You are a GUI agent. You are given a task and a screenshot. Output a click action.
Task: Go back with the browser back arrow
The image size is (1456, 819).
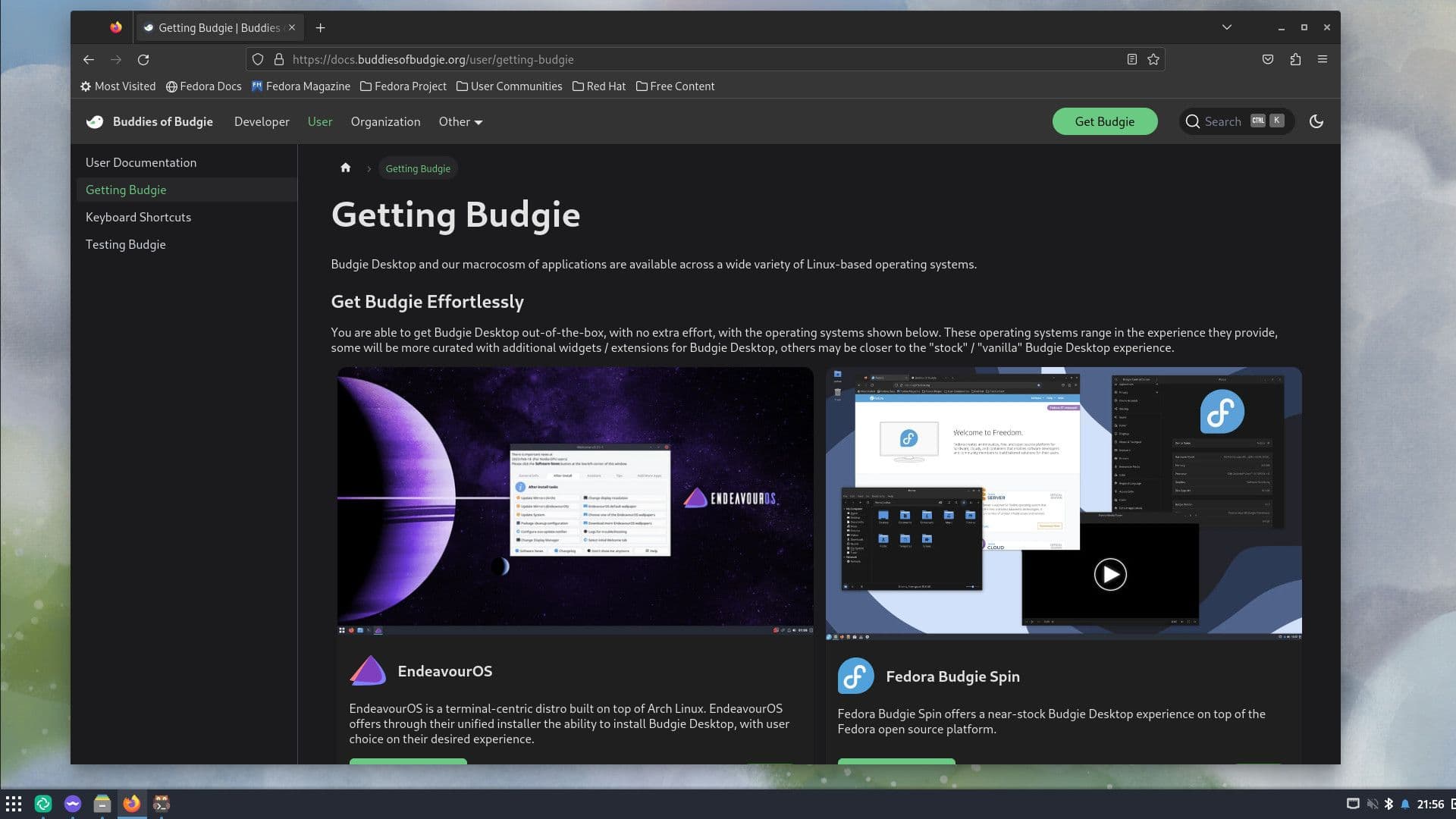89,59
